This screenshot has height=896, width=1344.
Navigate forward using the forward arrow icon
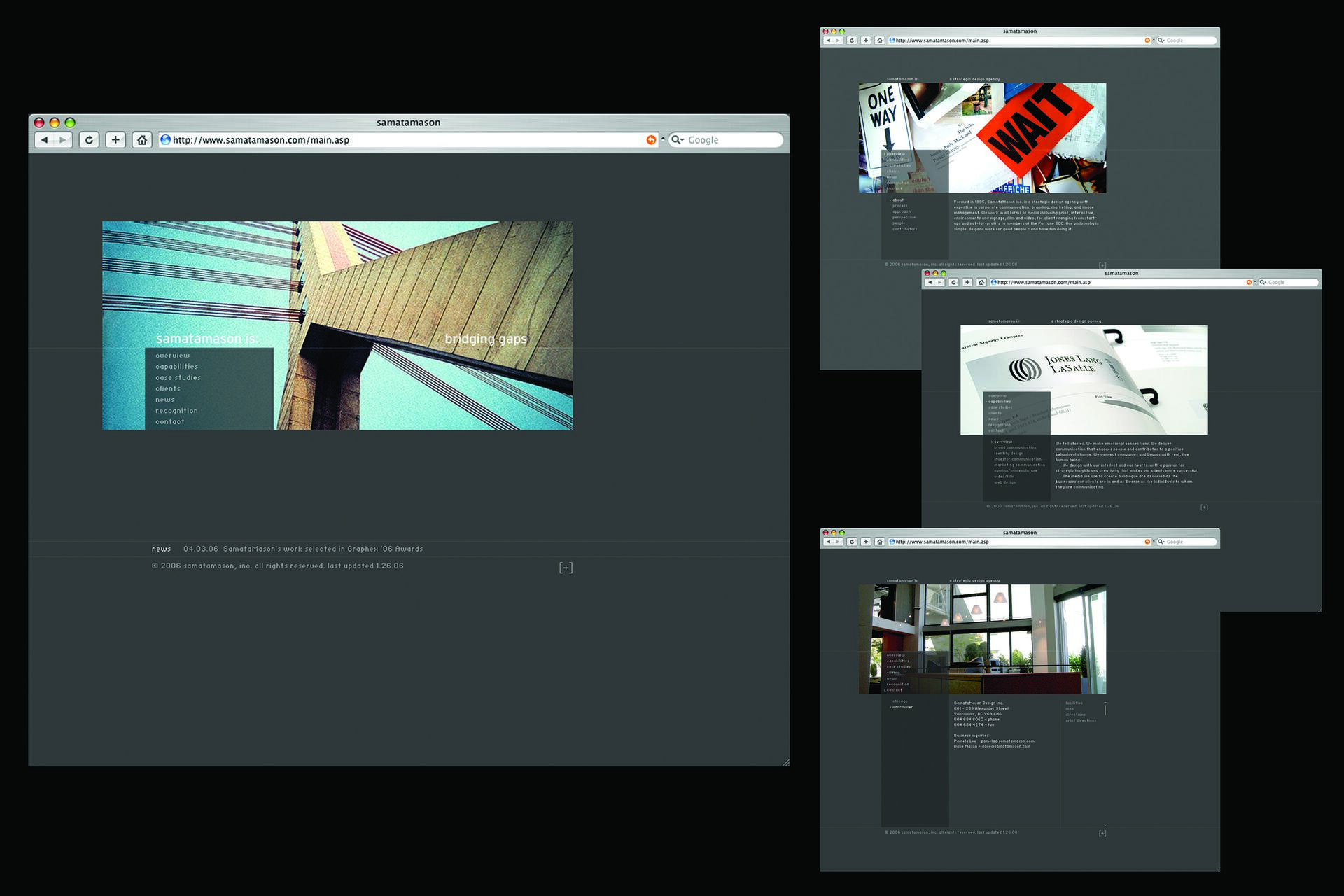tap(63, 139)
